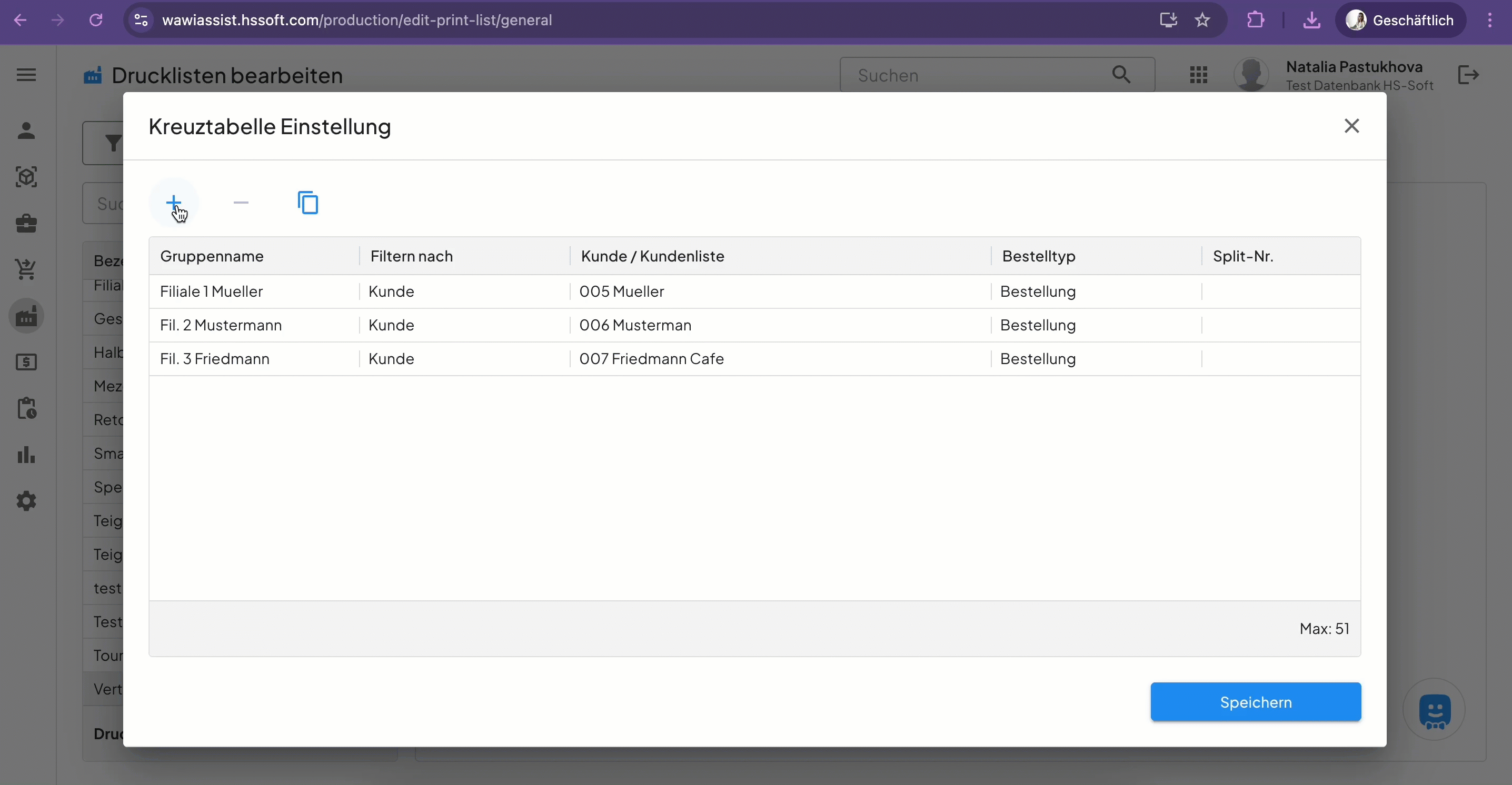Image resolution: width=1512 pixels, height=785 pixels.
Task: Click the plus icon to add row
Action: pos(174,203)
